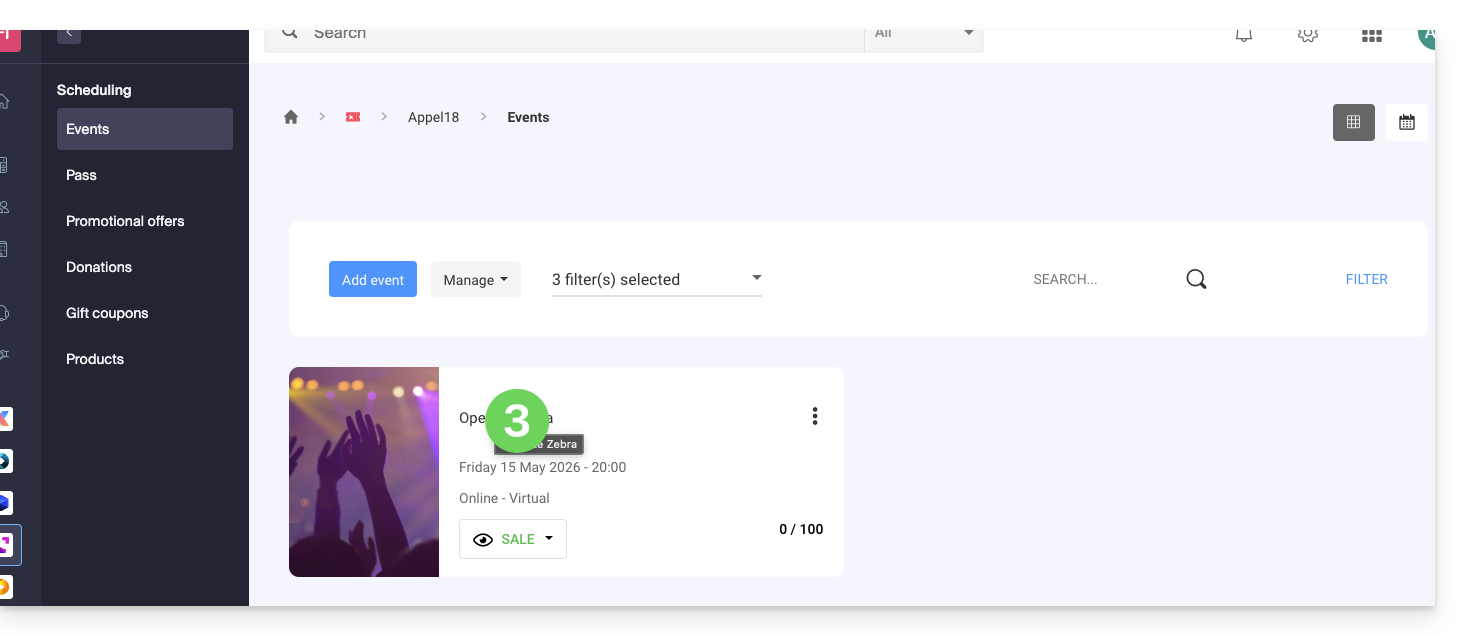Viewport: 1465px width, 636px height.
Task: Switch to grid view
Action: pyautogui.click(x=1353, y=122)
